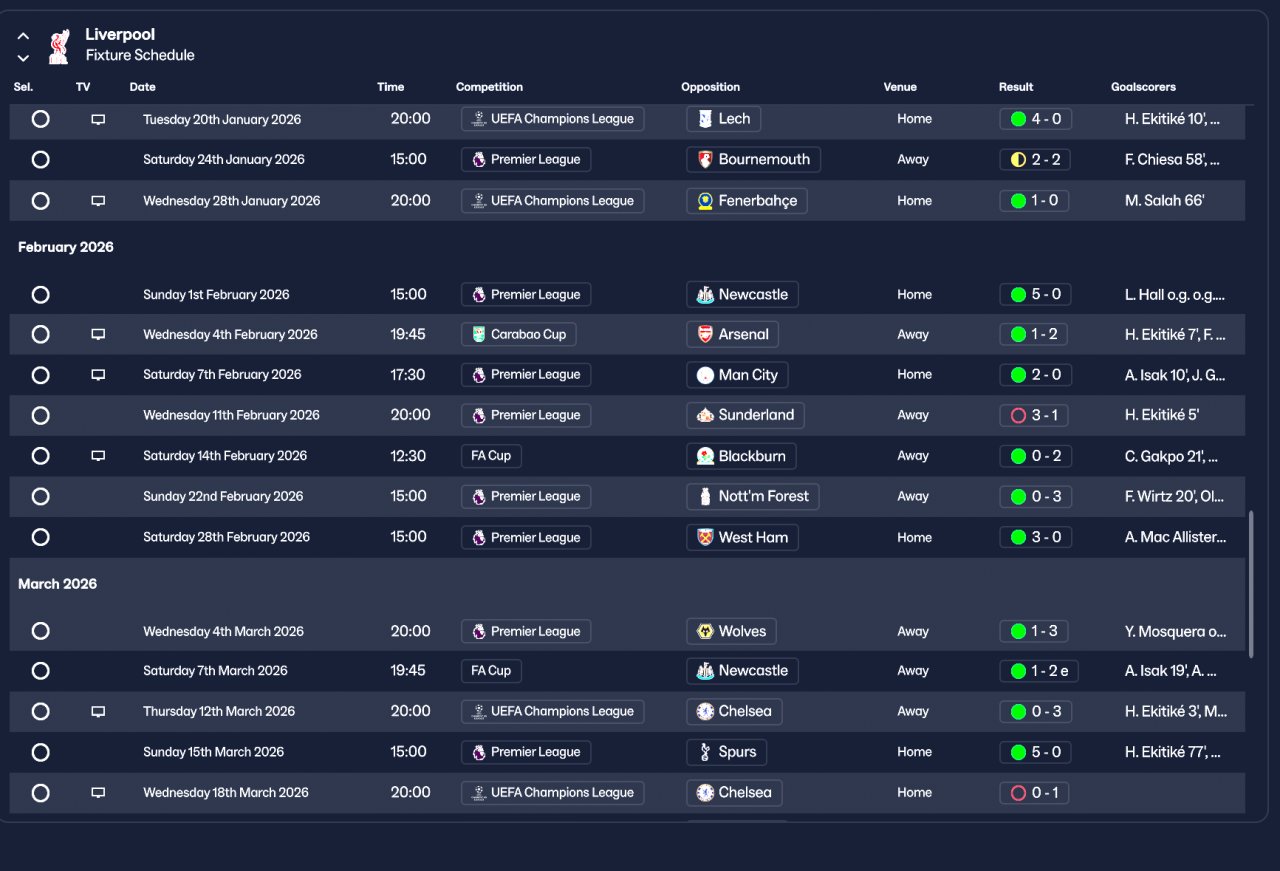Open the 0-1 result against Chelsea
Image resolution: width=1280 pixels, height=871 pixels.
1035,793
